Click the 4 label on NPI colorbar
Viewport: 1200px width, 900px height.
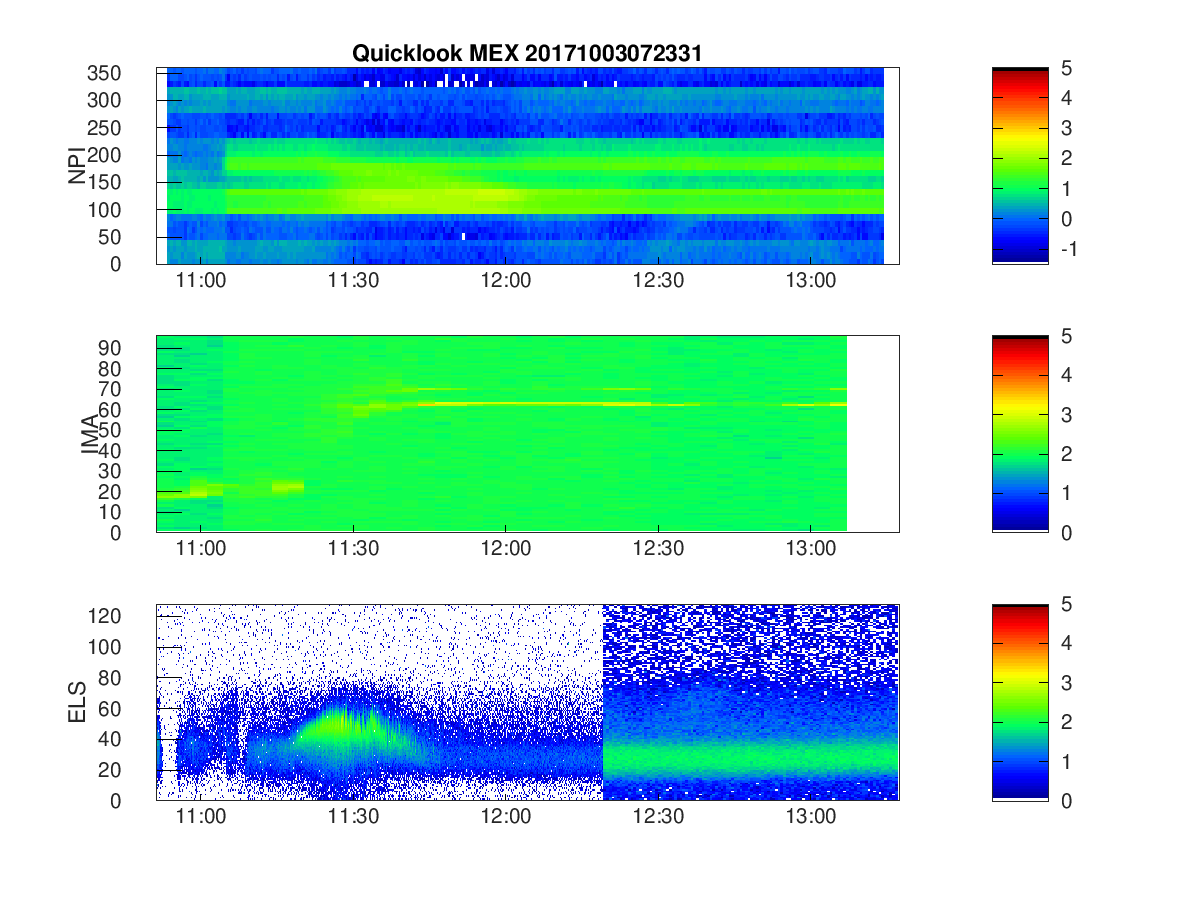pyautogui.click(x=1066, y=98)
